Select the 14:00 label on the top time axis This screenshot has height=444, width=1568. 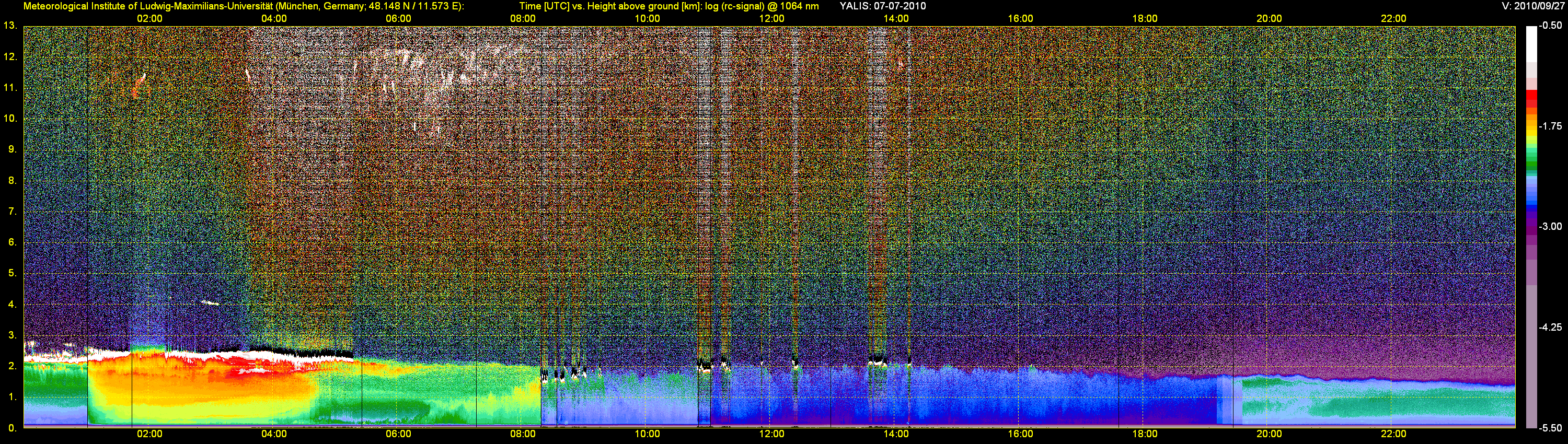click(896, 19)
